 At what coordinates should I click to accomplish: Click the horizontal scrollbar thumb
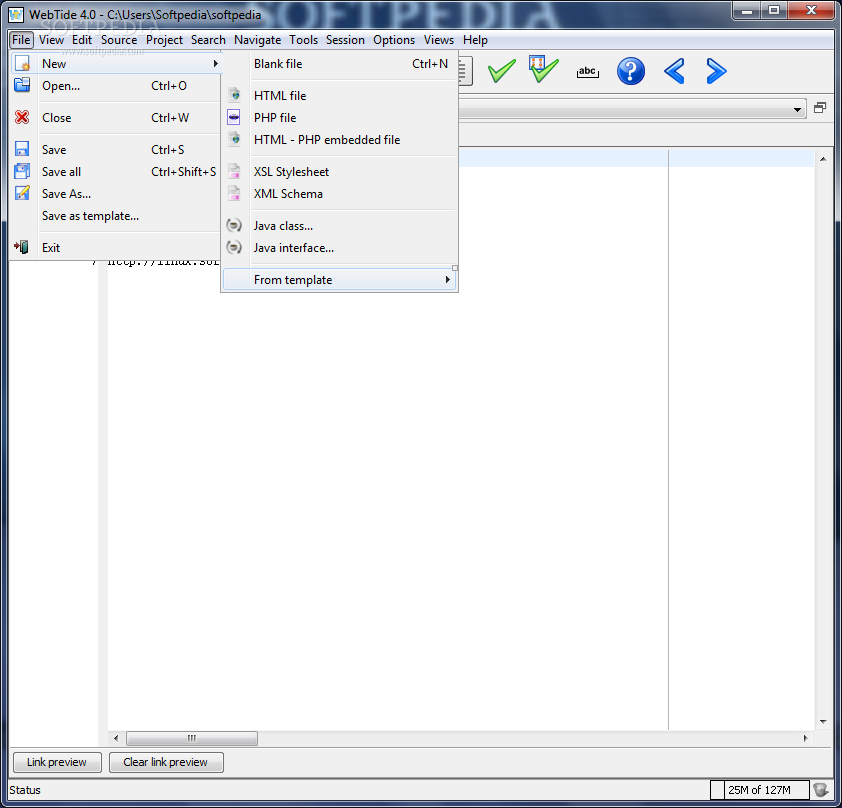pyautogui.click(x=192, y=738)
